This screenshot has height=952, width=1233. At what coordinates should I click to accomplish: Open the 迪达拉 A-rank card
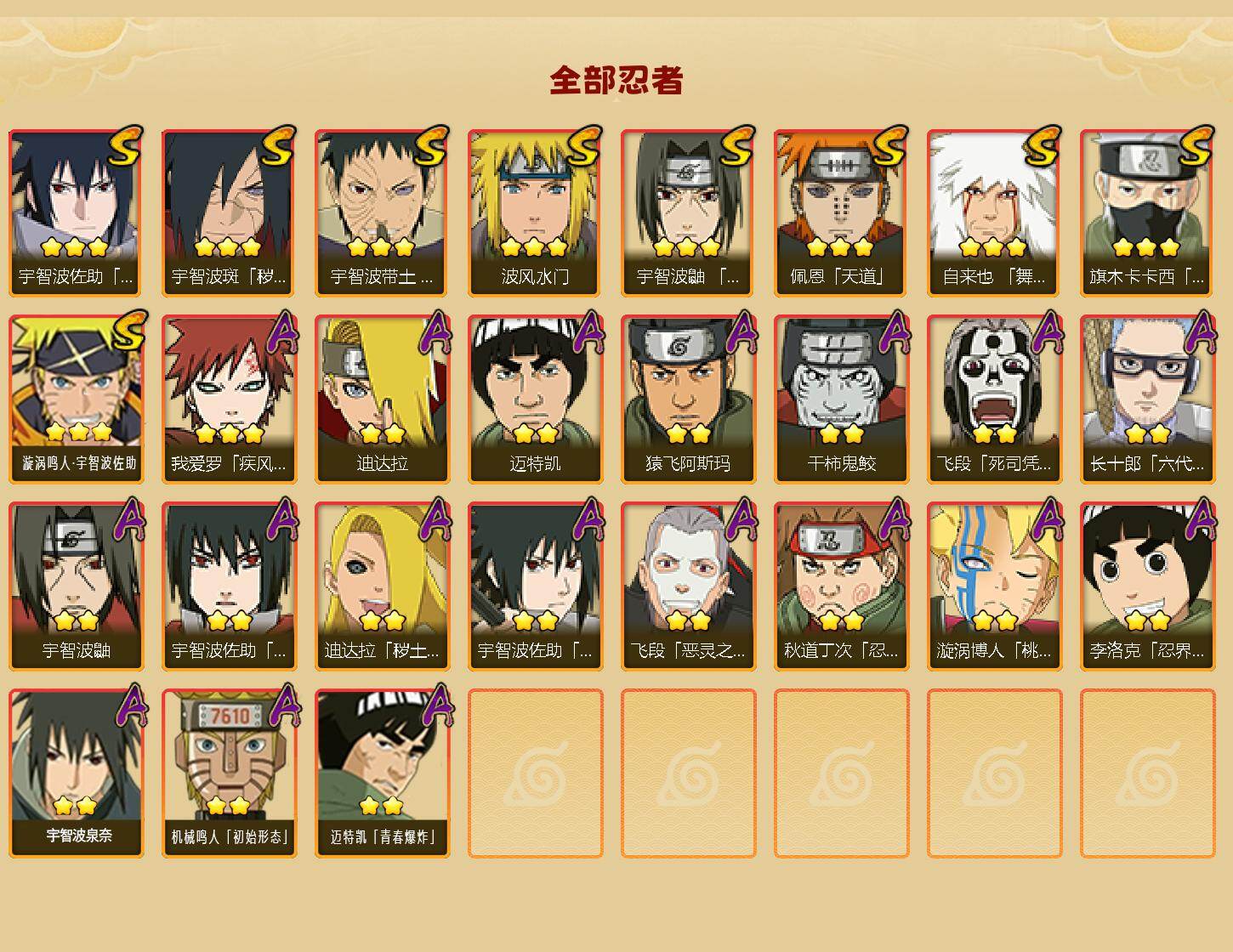[382, 399]
